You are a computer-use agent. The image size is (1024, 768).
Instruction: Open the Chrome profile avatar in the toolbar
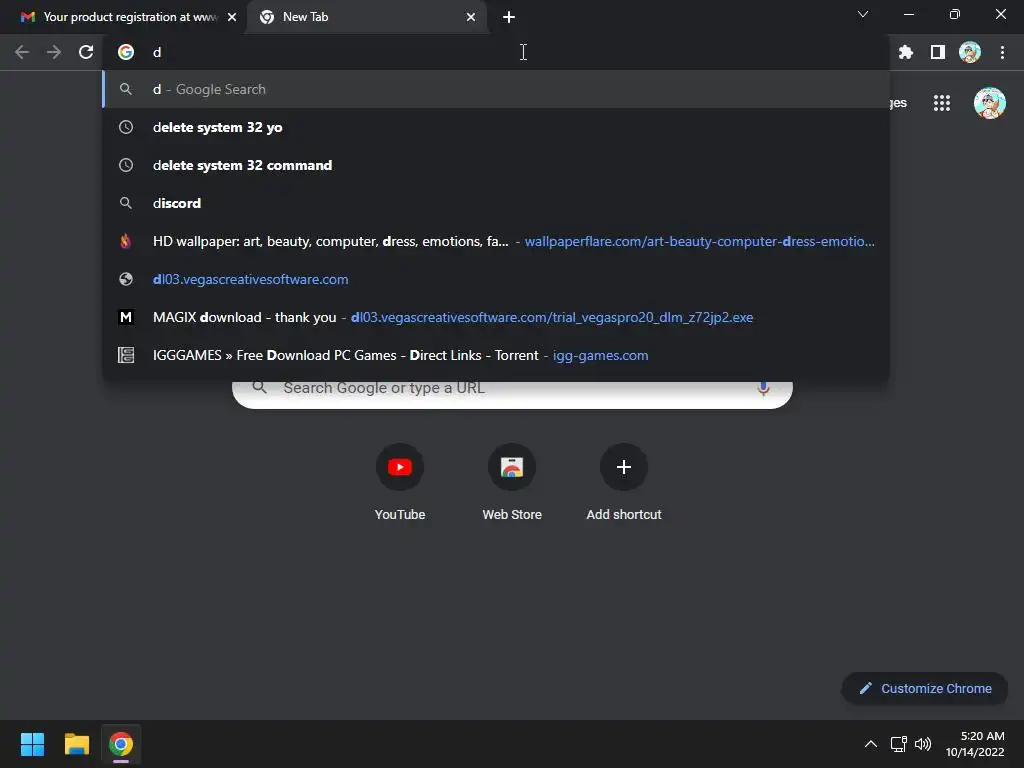970,52
